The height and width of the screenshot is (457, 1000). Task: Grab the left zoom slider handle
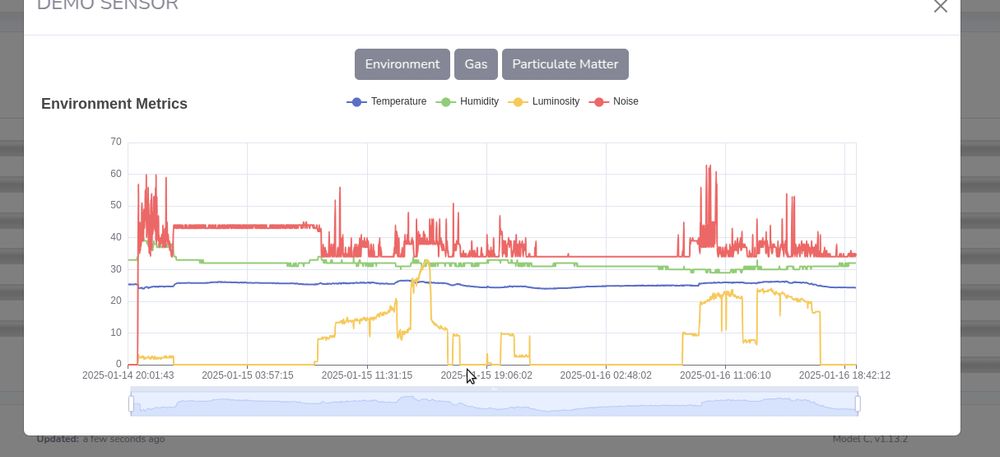131,403
